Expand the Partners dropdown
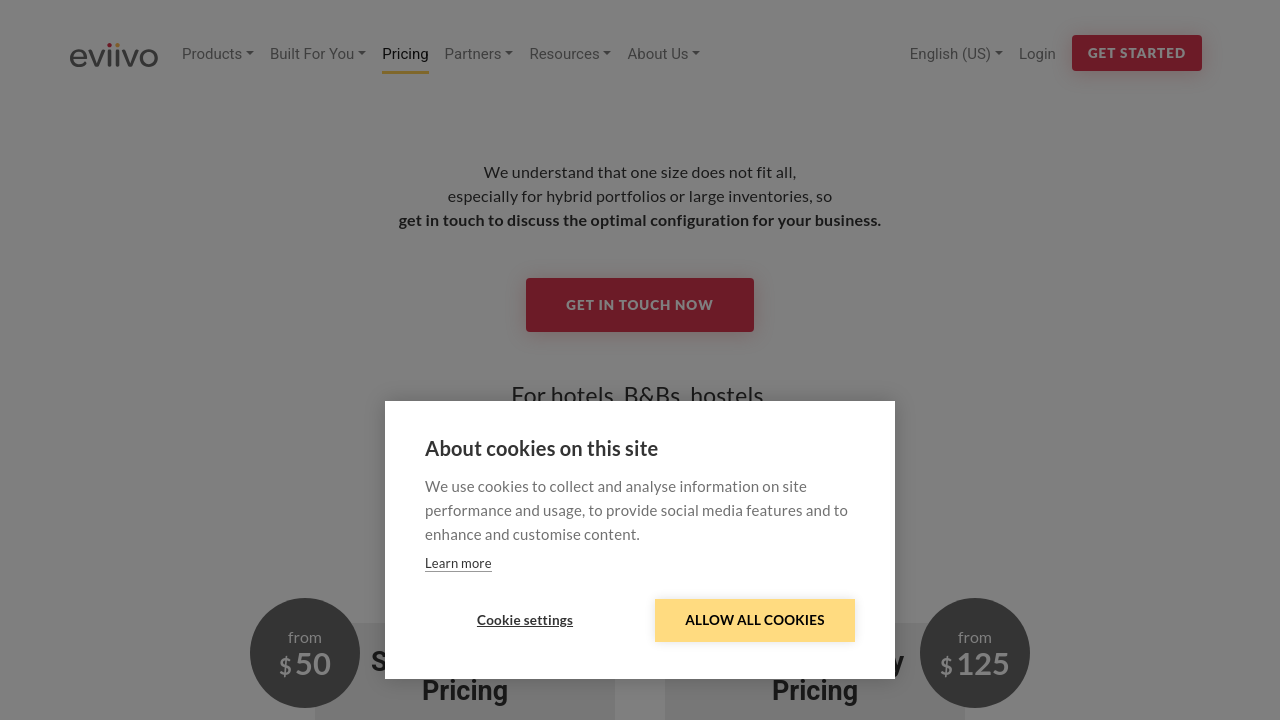The image size is (1280, 720). point(478,54)
